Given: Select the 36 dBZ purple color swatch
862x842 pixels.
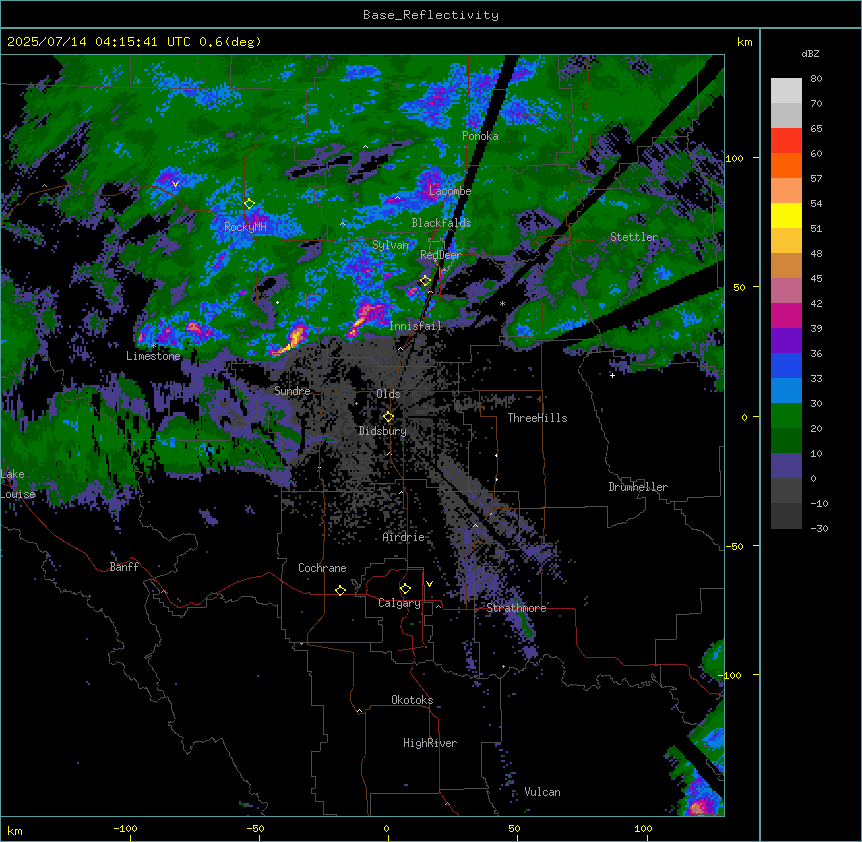Looking at the screenshot, I should click(786, 341).
